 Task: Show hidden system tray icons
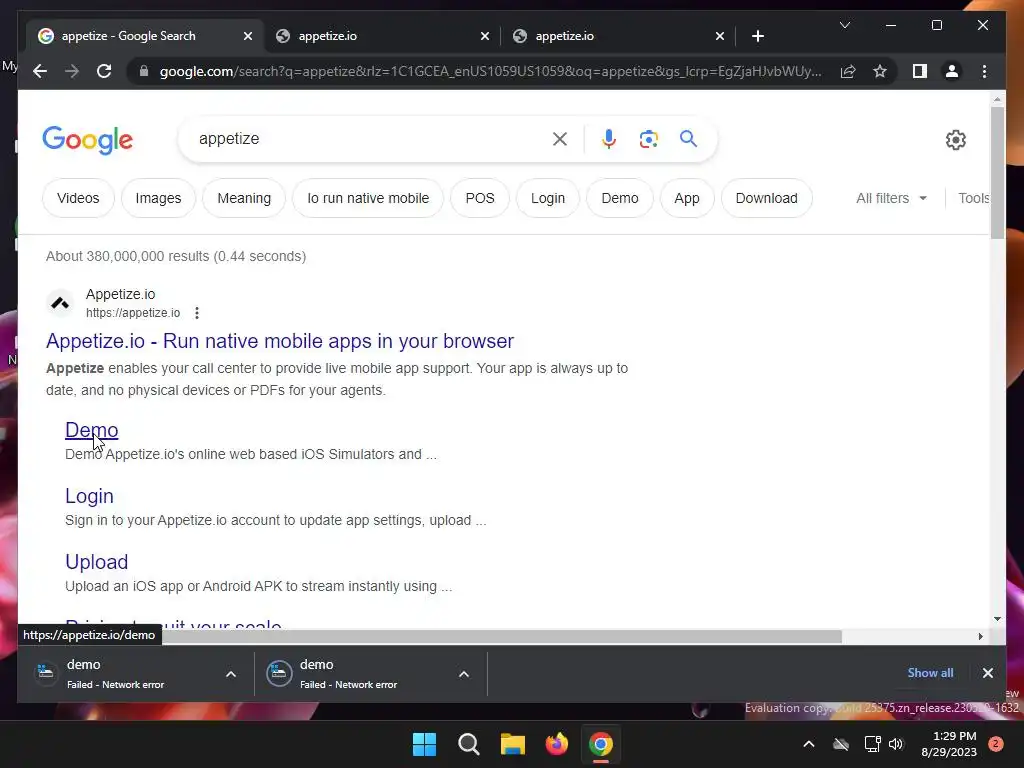[808, 744]
